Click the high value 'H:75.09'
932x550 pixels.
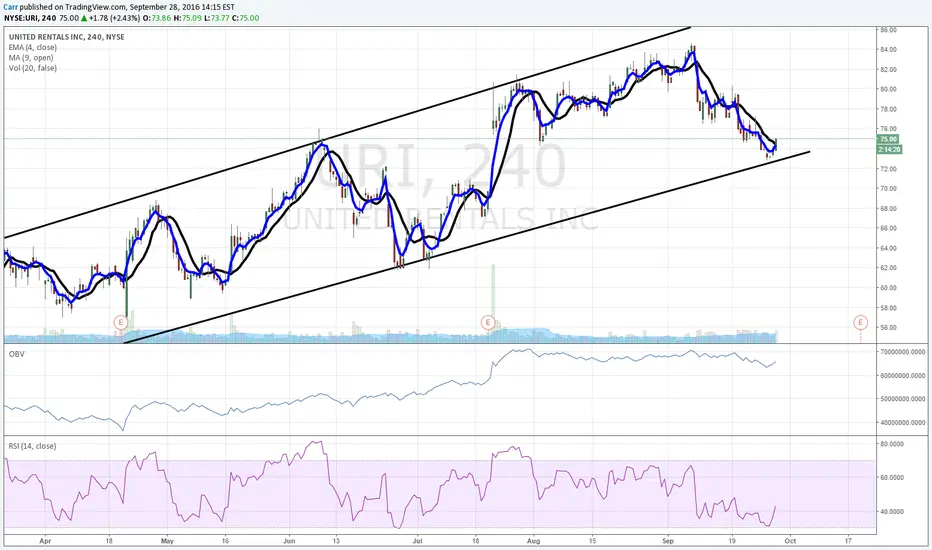[x=188, y=18]
